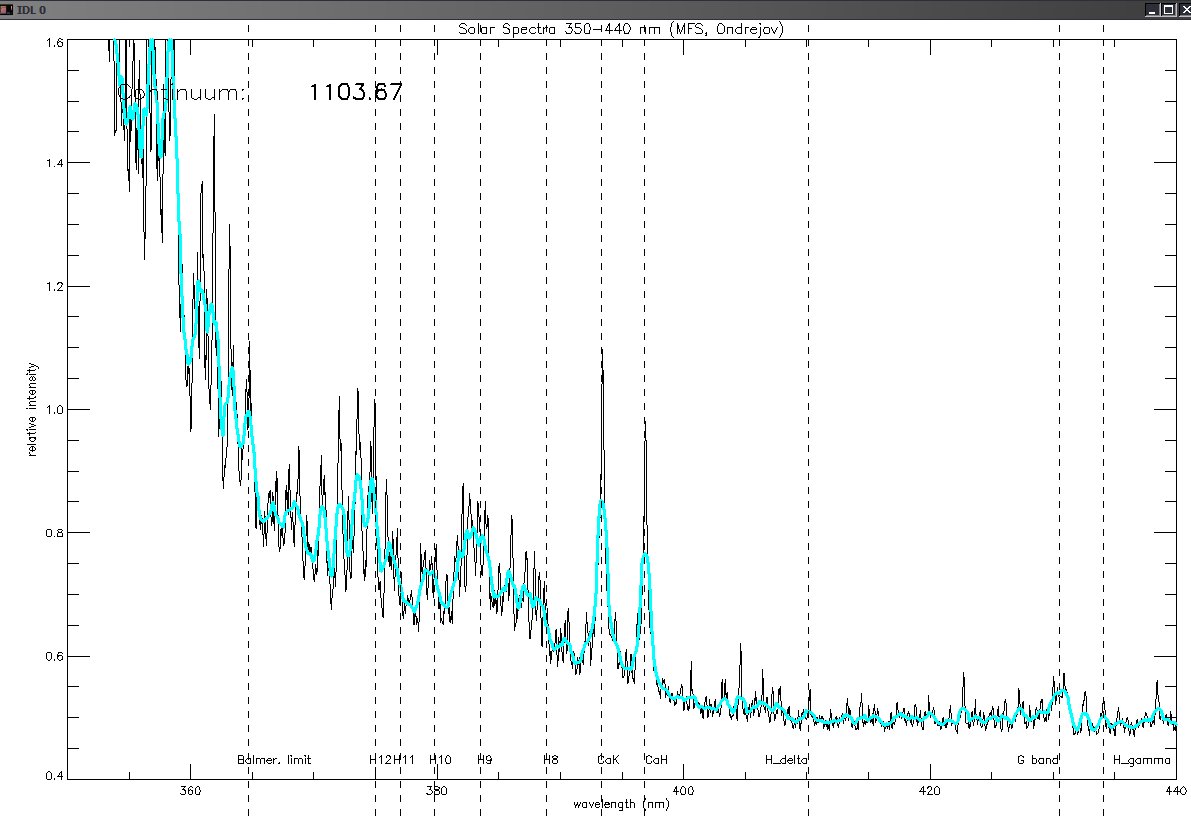Click the y-axis tick label 0.8
Viewport: 1191px width, 817px height.
pyautogui.click(x=54, y=533)
